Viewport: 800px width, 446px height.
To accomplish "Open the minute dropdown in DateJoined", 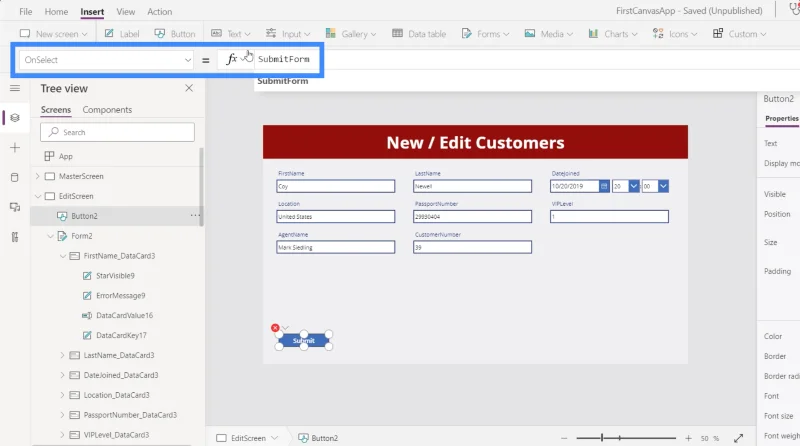I will pyautogui.click(x=663, y=186).
